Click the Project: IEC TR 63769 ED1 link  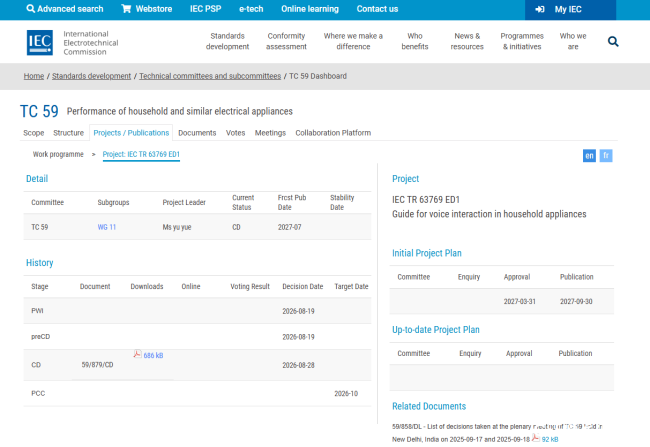[141, 154]
